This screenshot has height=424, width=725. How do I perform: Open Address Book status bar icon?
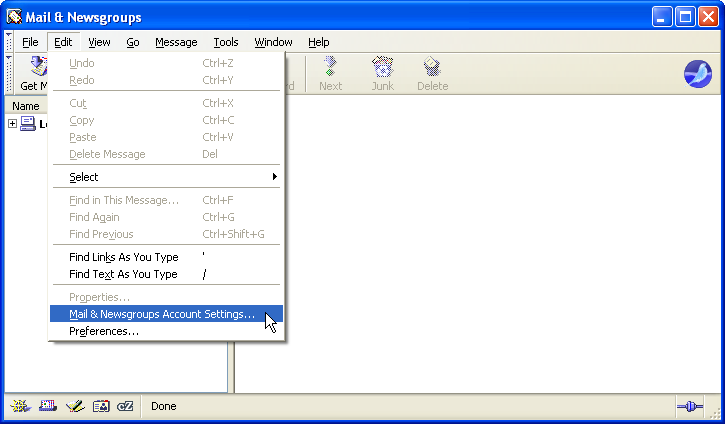(x=101, y=406)
